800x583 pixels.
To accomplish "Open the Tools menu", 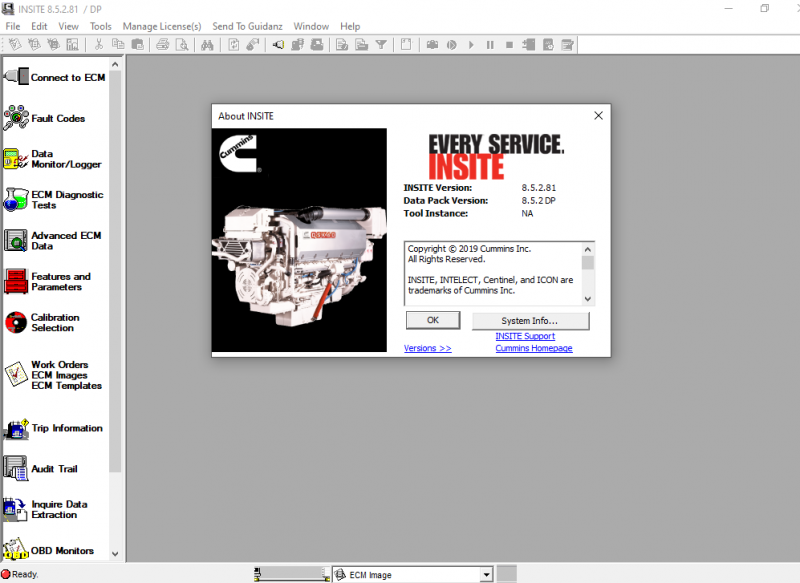I will tap(101, 26).
